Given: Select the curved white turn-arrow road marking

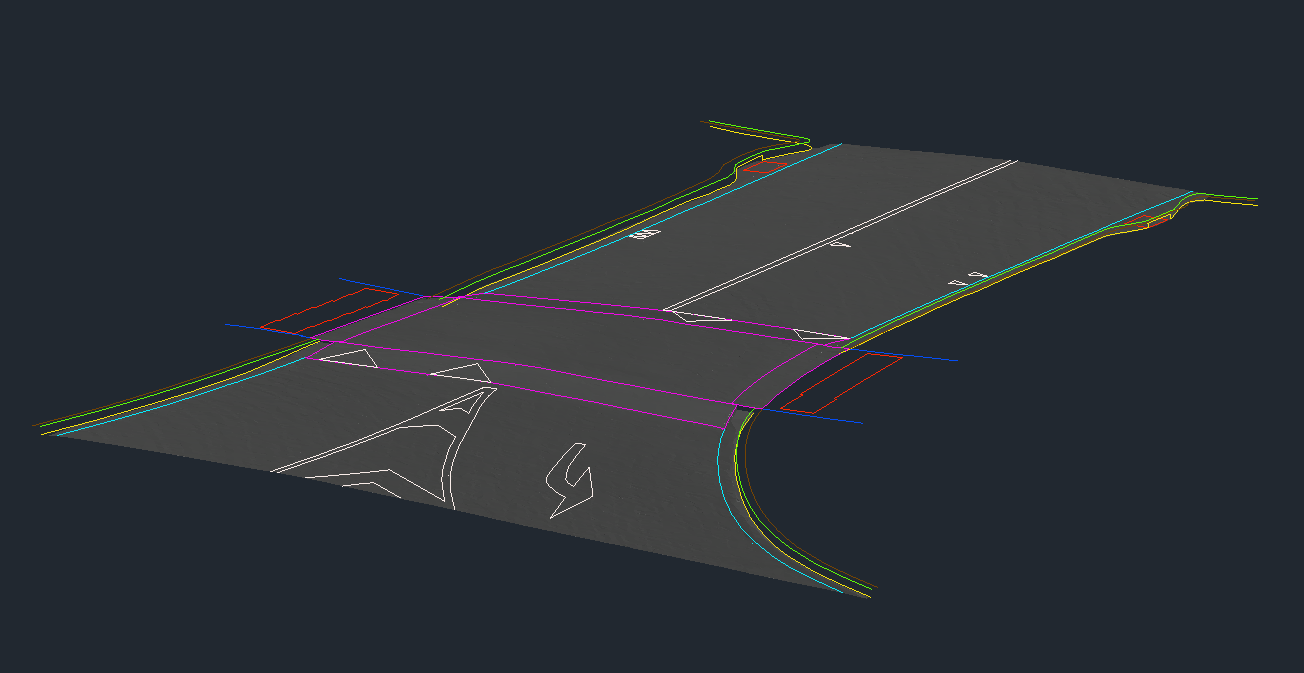Looking at the screenshot, I should click(569, 481).
